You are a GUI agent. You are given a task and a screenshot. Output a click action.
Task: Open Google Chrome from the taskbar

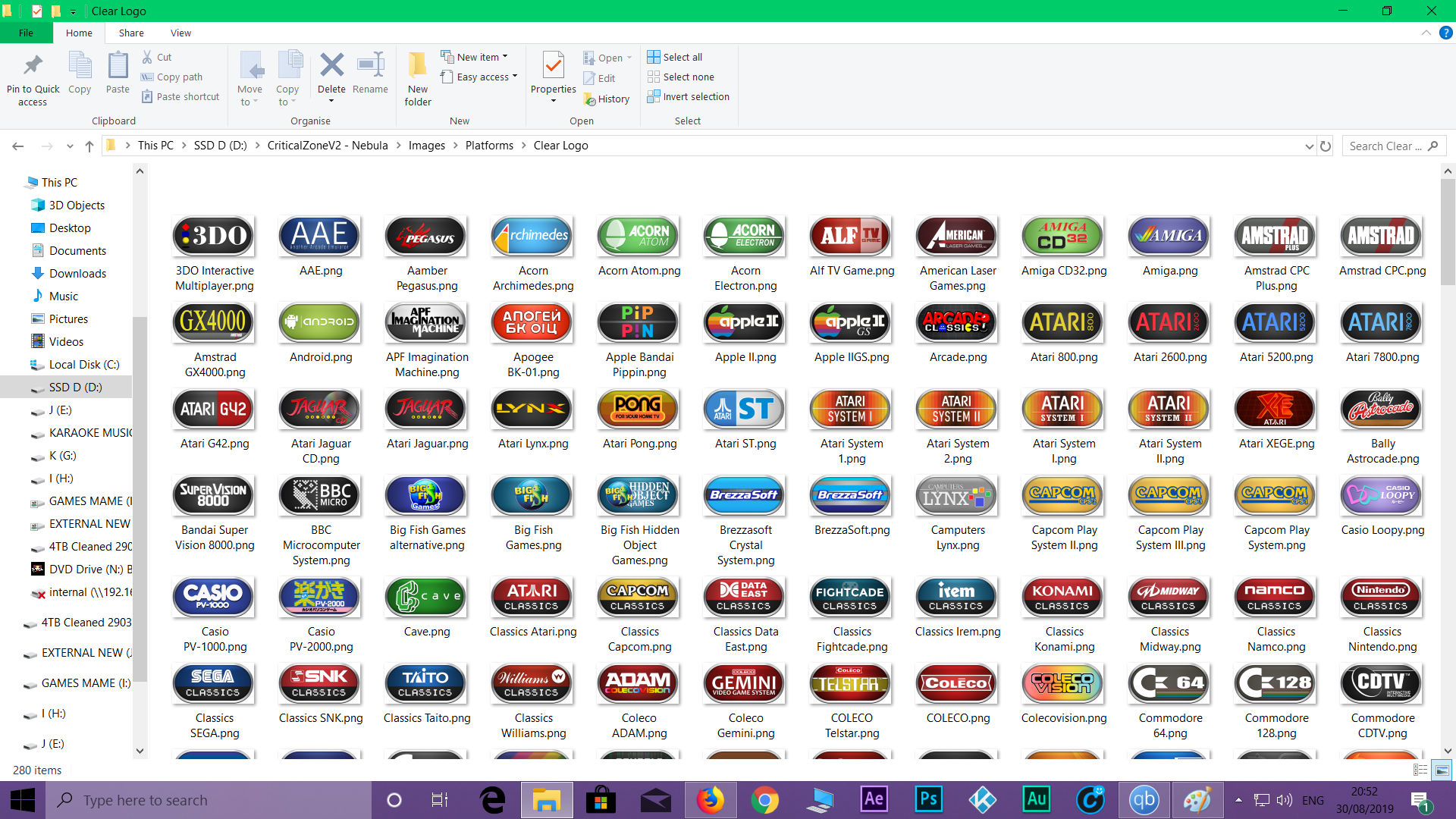tap(765, 800)
